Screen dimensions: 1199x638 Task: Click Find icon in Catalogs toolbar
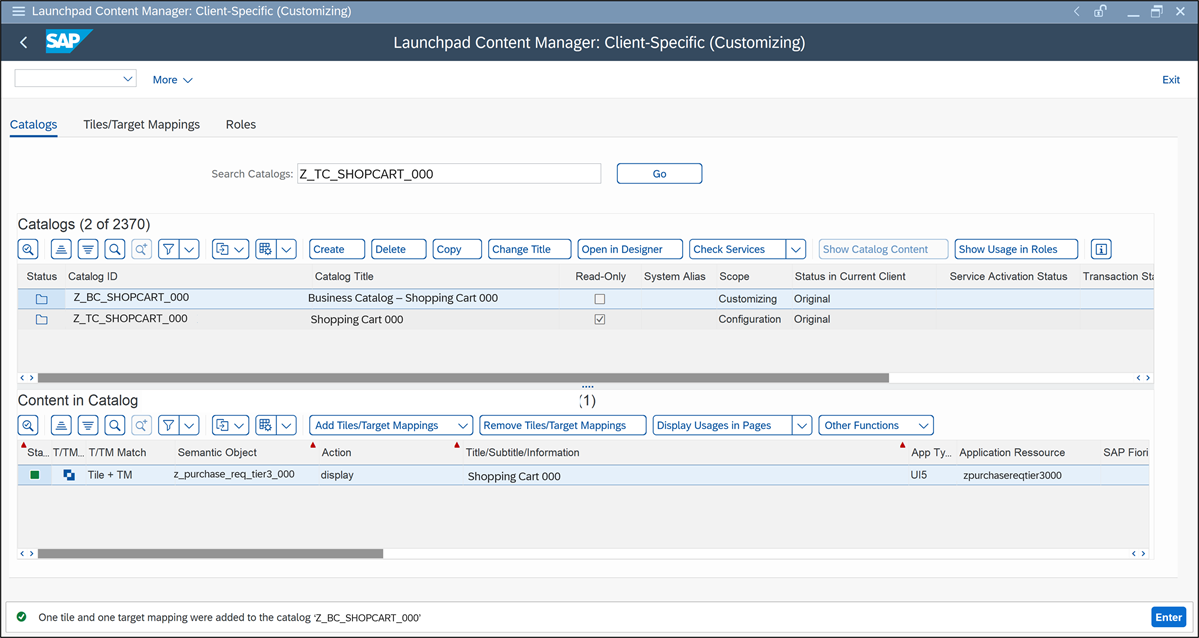click(115, 249)
